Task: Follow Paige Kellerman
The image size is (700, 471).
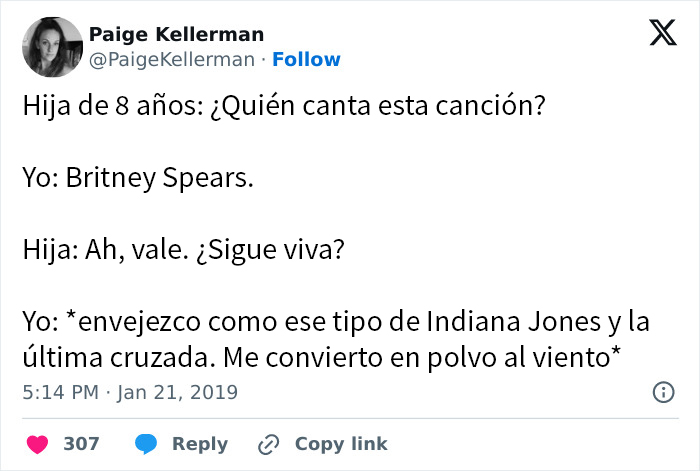Action: [306, 59]
